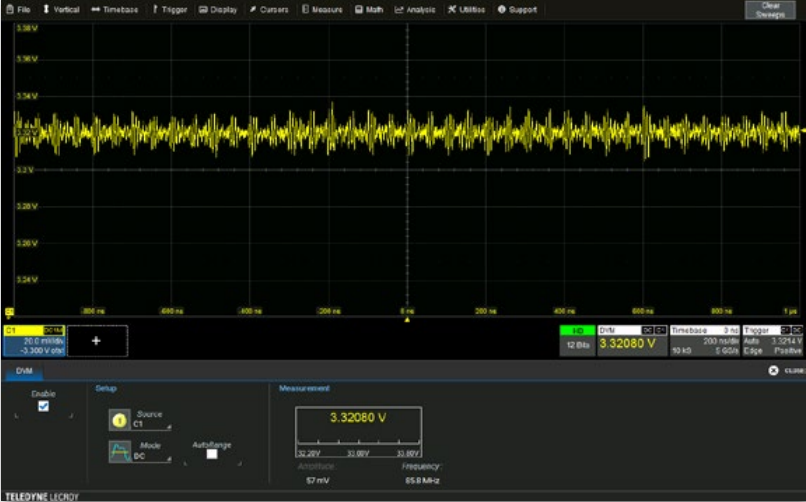
Task: Select the DVM tab
Action: click(24, 370)
